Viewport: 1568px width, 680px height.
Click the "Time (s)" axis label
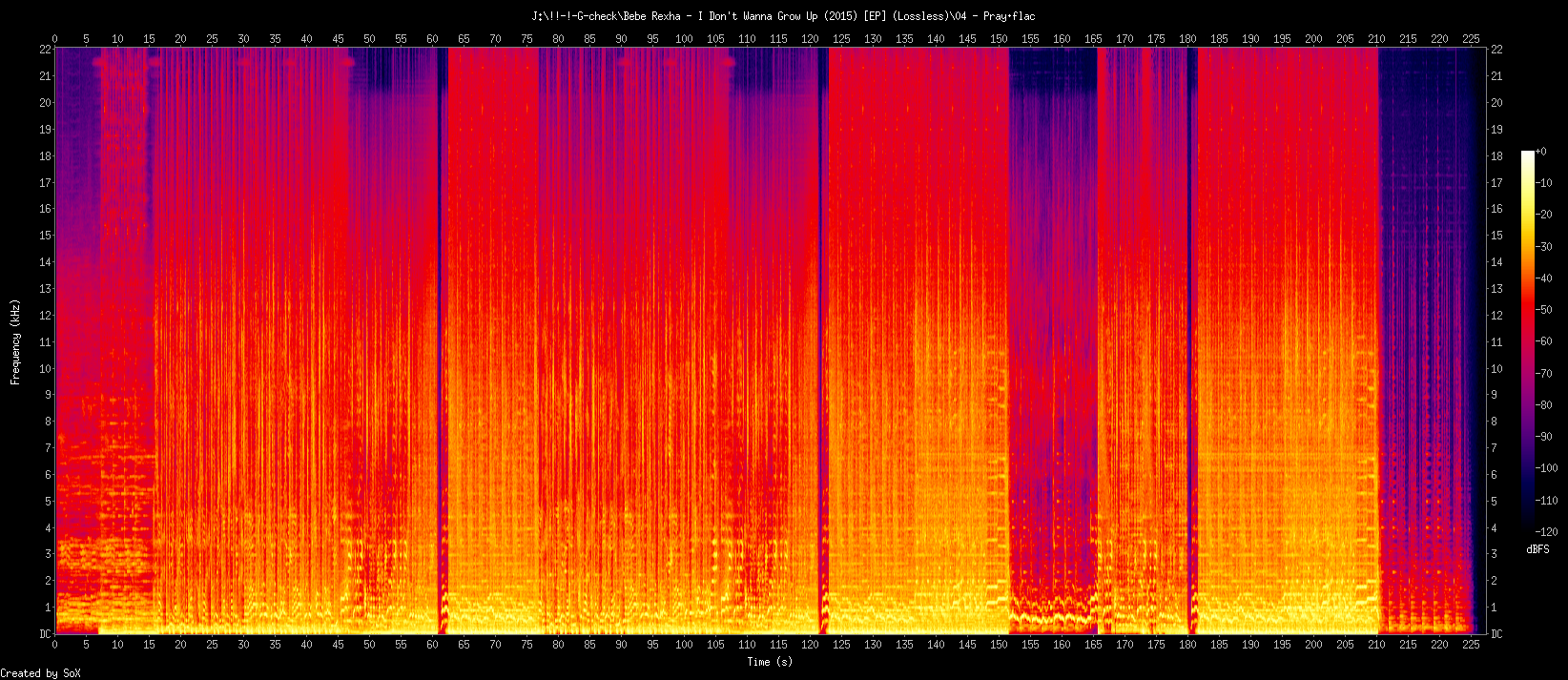(770, 662)
